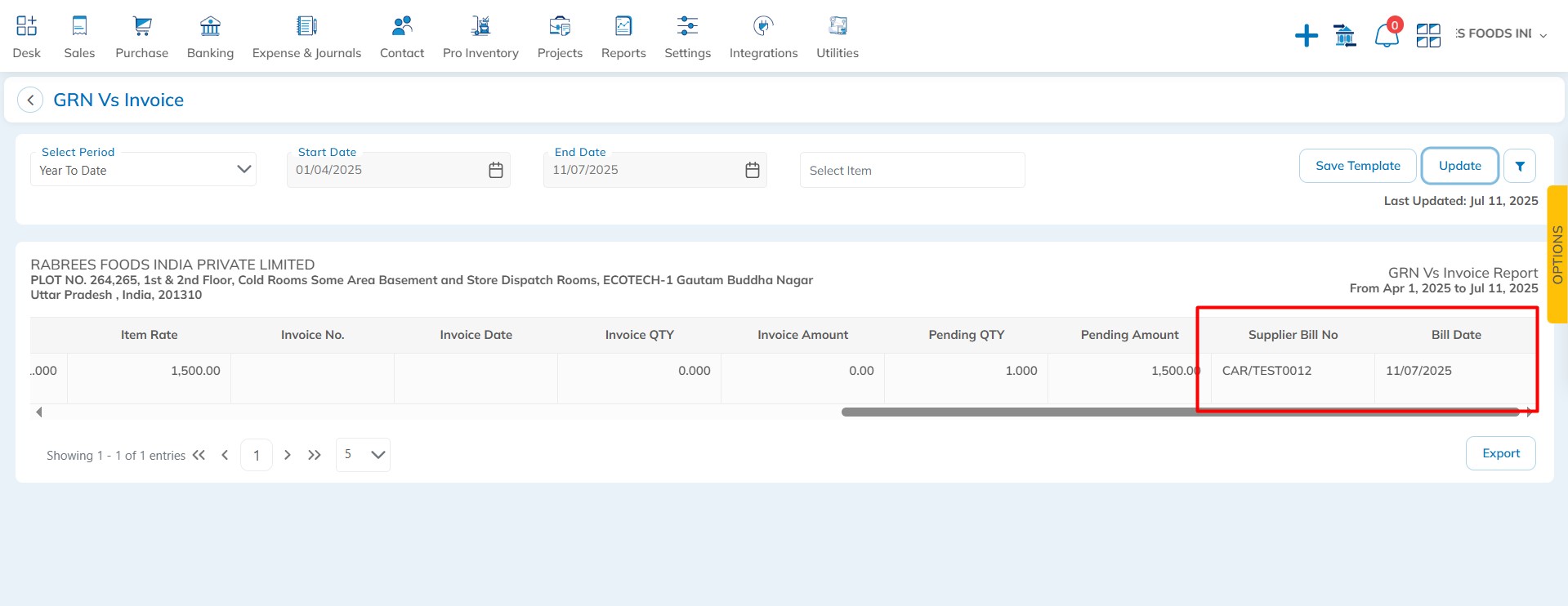Click the Select Item field

point(912,170)
